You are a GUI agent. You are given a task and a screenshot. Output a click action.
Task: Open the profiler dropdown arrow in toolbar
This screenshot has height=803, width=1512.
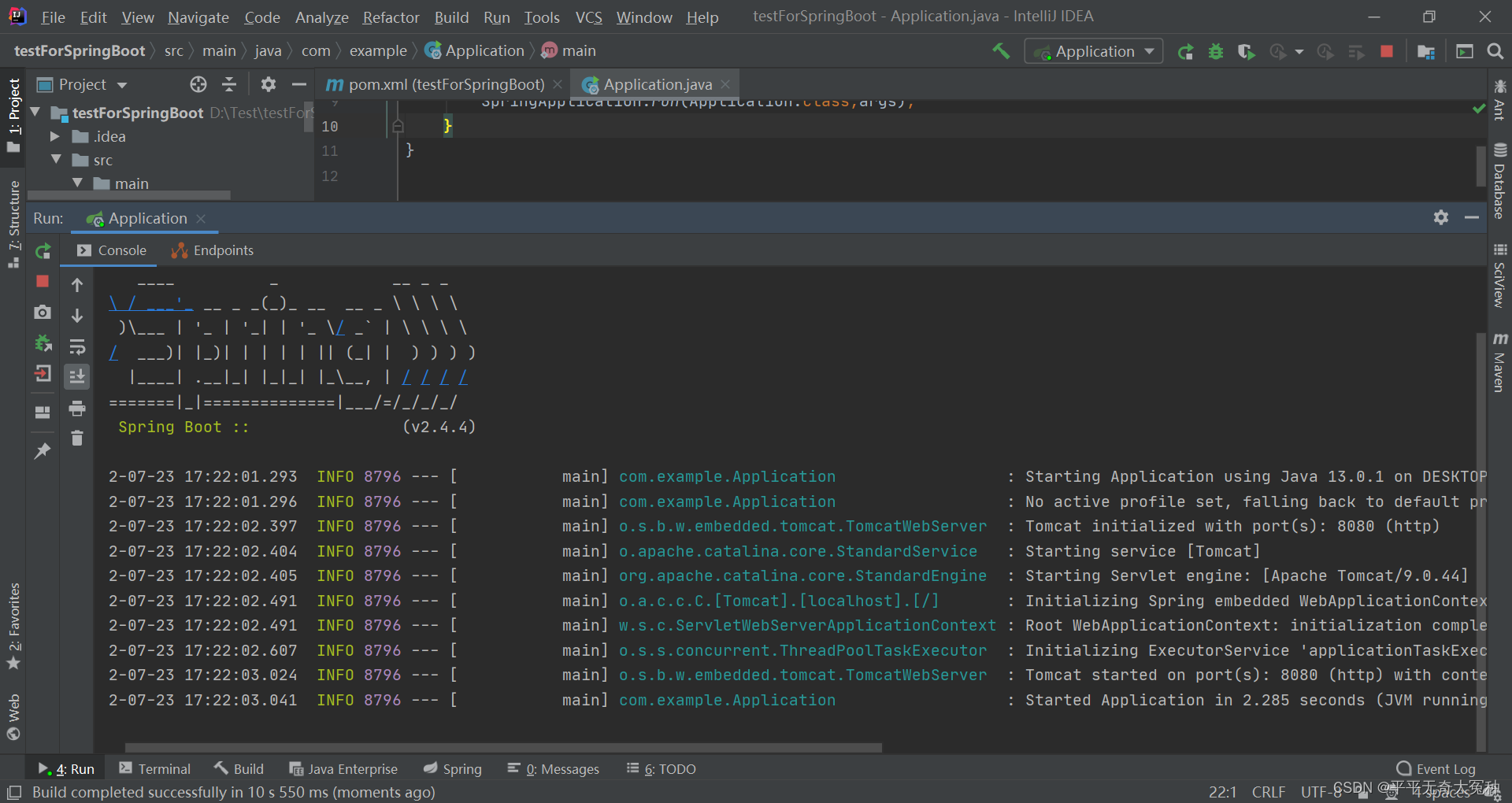tap(1299, 52)
